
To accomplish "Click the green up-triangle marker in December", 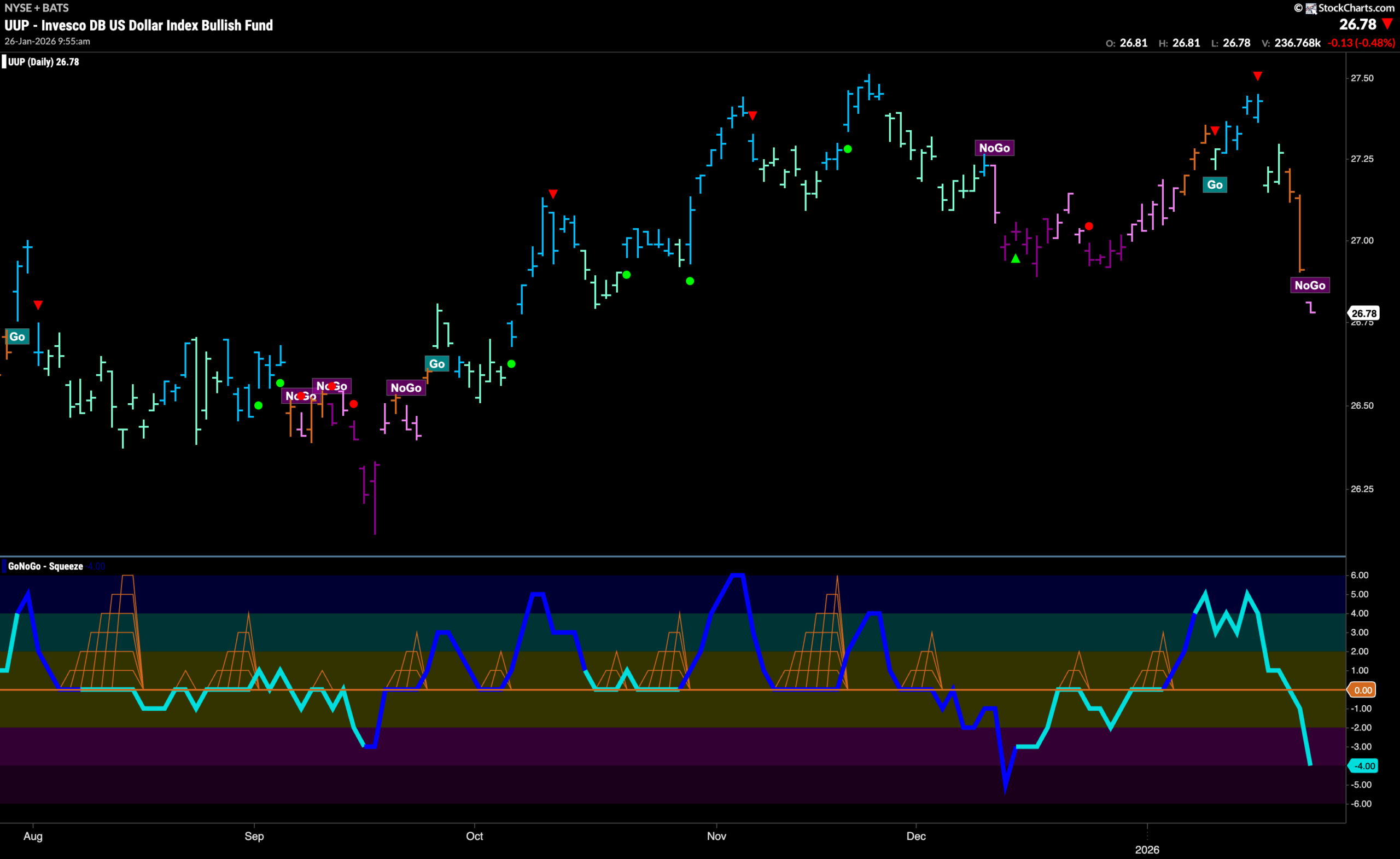I will click(1016, 259).
